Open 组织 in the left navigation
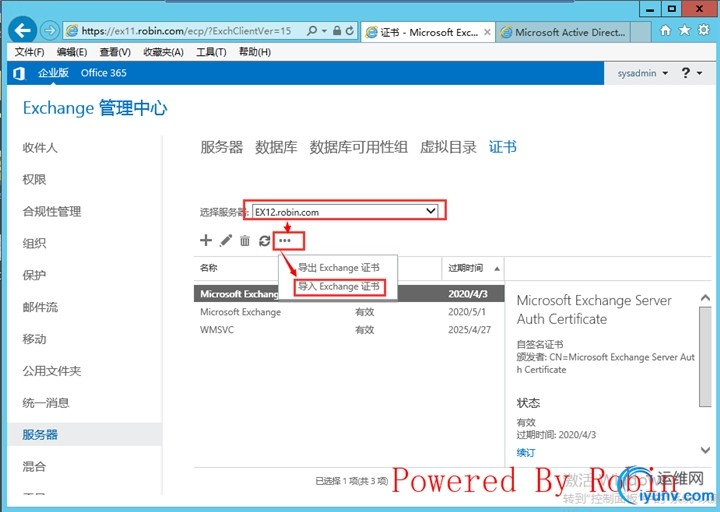 coord(34,243)
